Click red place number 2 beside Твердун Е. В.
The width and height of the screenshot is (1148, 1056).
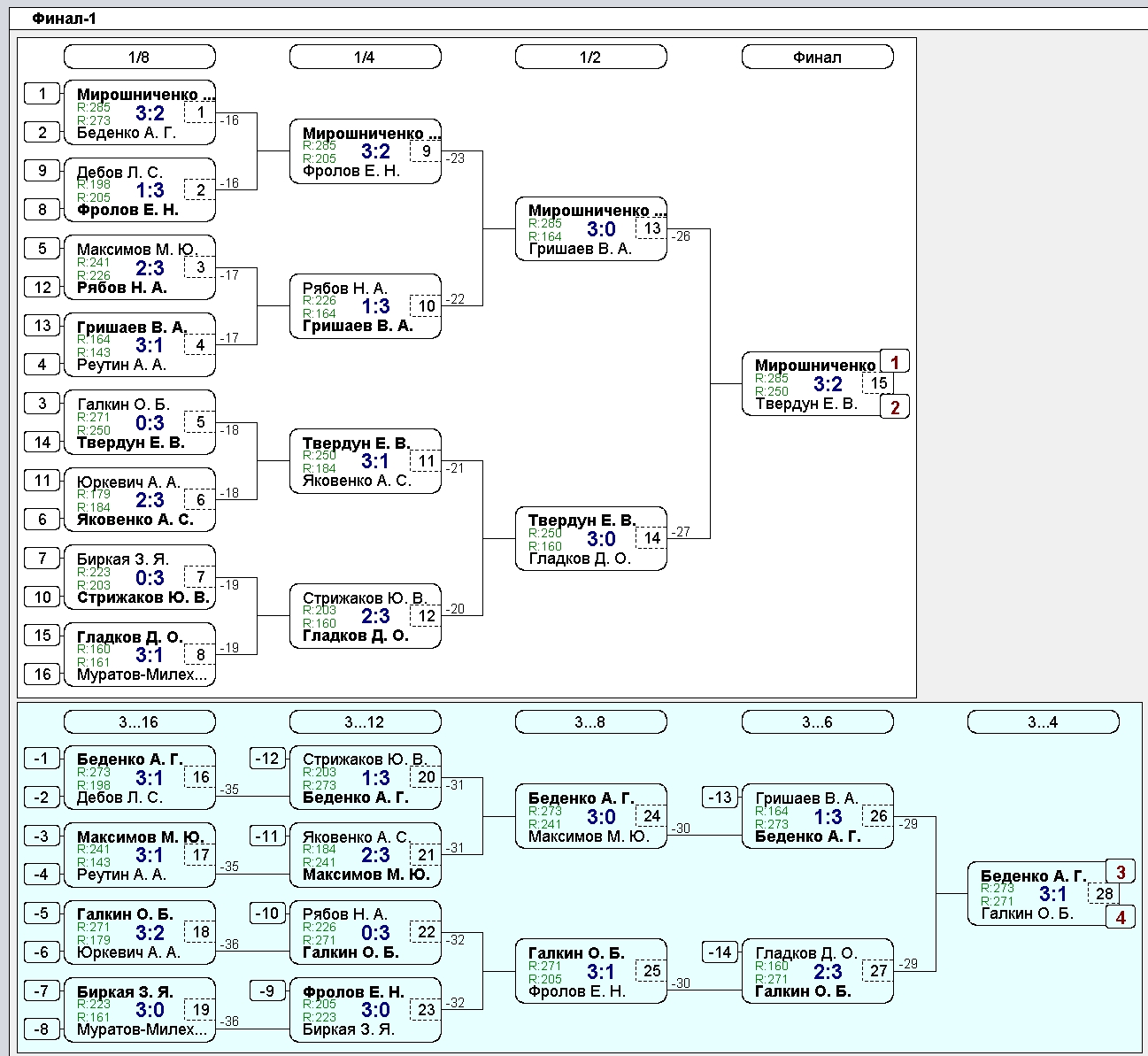[x=895, y=407]
